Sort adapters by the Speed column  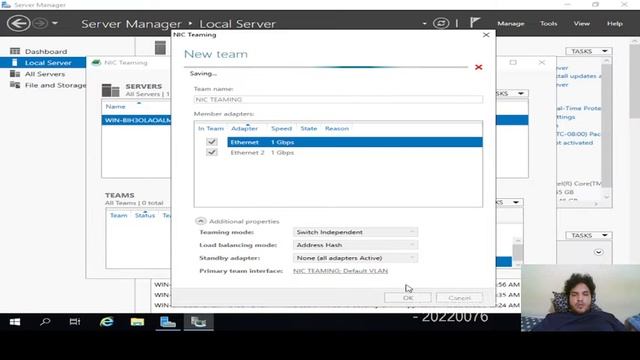pos(282,128)
